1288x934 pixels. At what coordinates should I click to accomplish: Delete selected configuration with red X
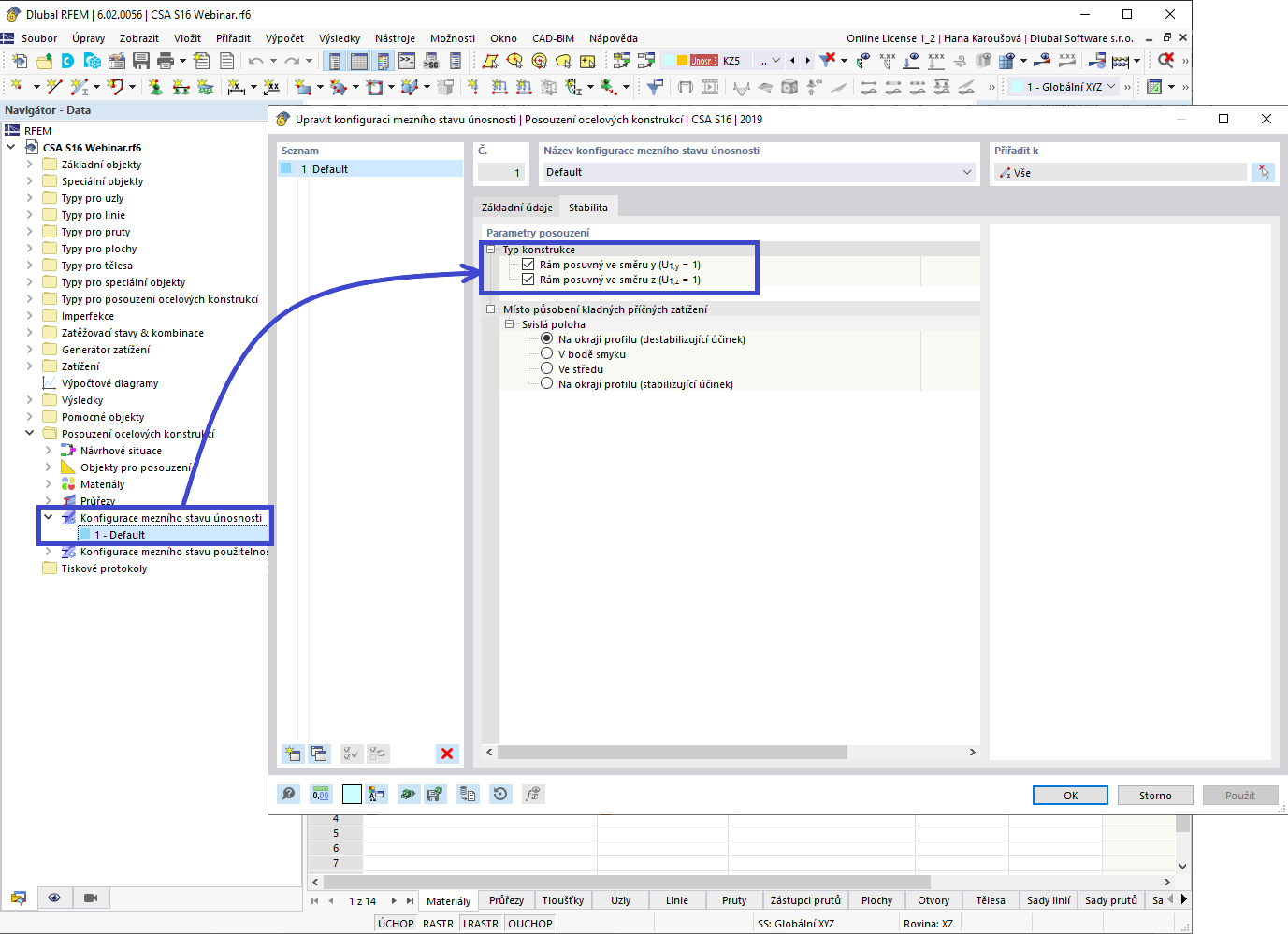click(447, 754)
